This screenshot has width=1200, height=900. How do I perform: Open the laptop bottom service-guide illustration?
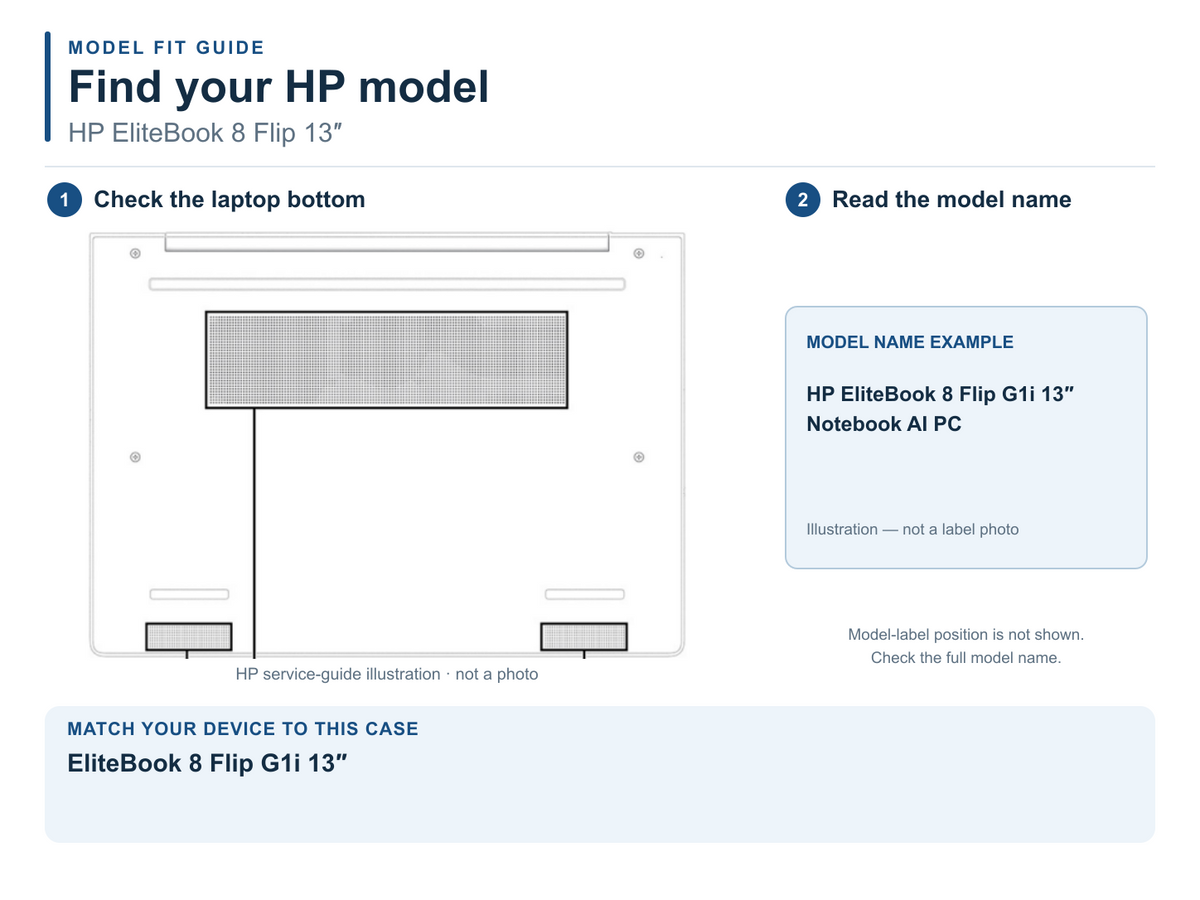click(387, 445)
